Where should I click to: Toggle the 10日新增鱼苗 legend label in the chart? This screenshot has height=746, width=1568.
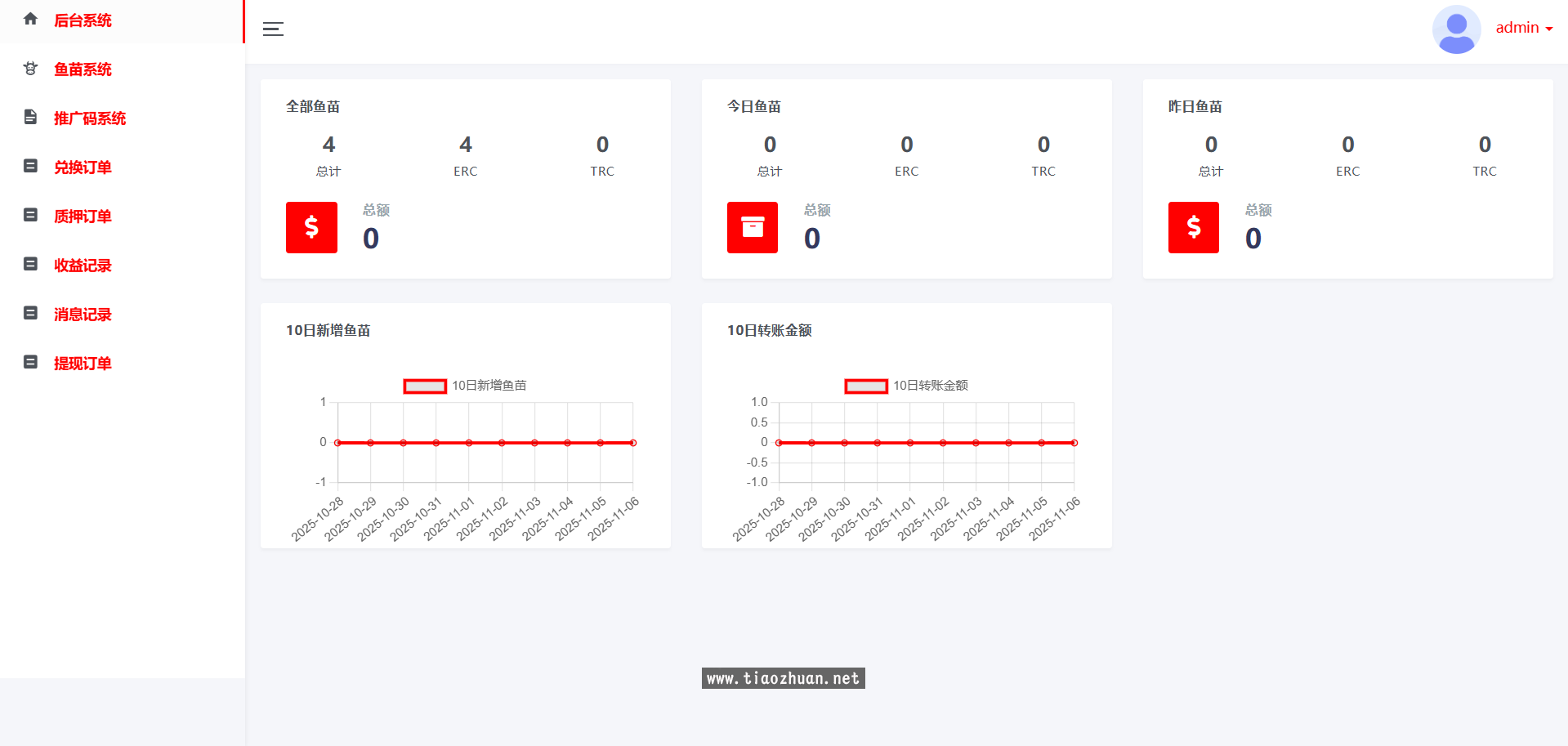click(x=489, y=386)
